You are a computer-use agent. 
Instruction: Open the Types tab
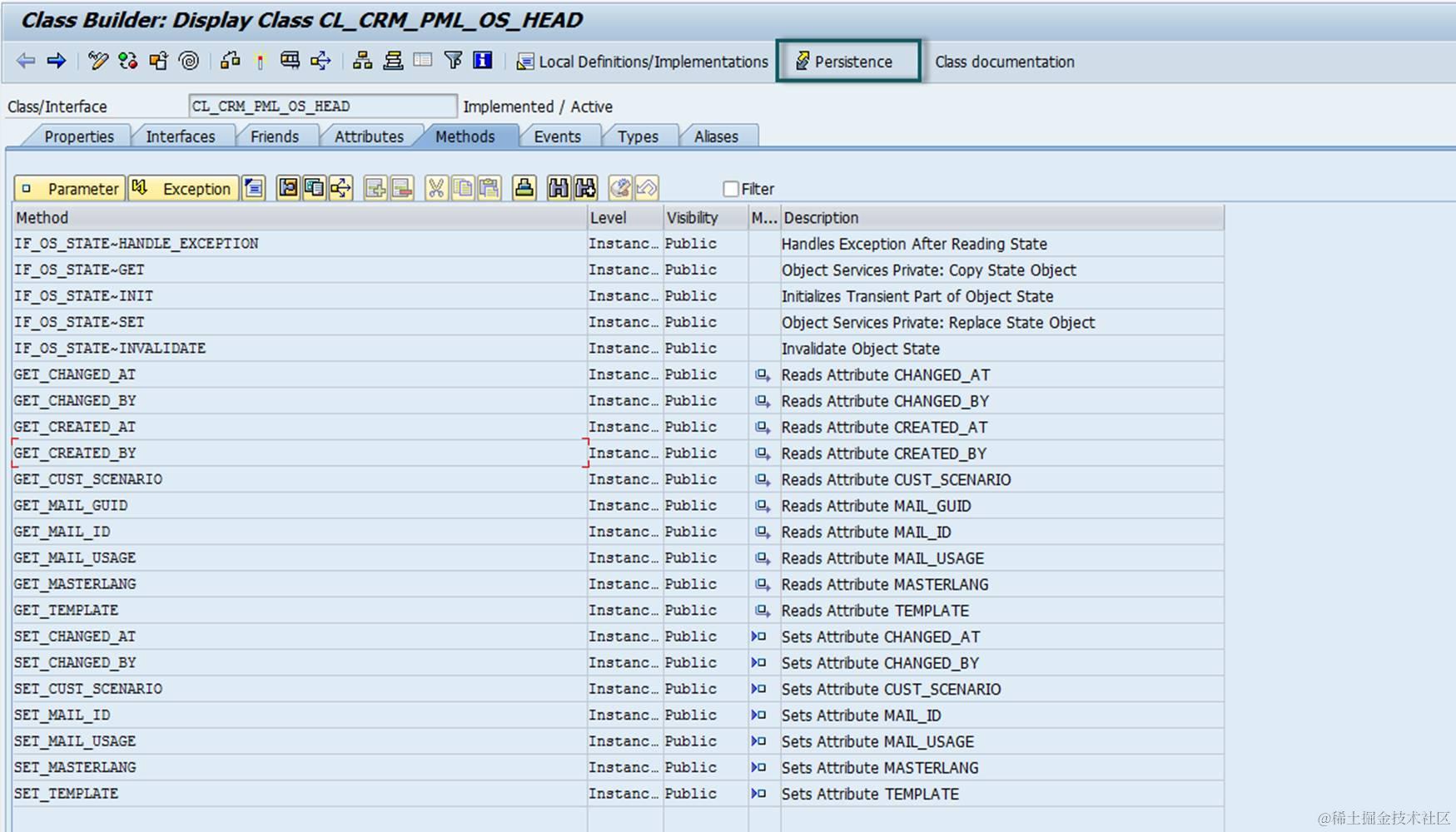638,136
